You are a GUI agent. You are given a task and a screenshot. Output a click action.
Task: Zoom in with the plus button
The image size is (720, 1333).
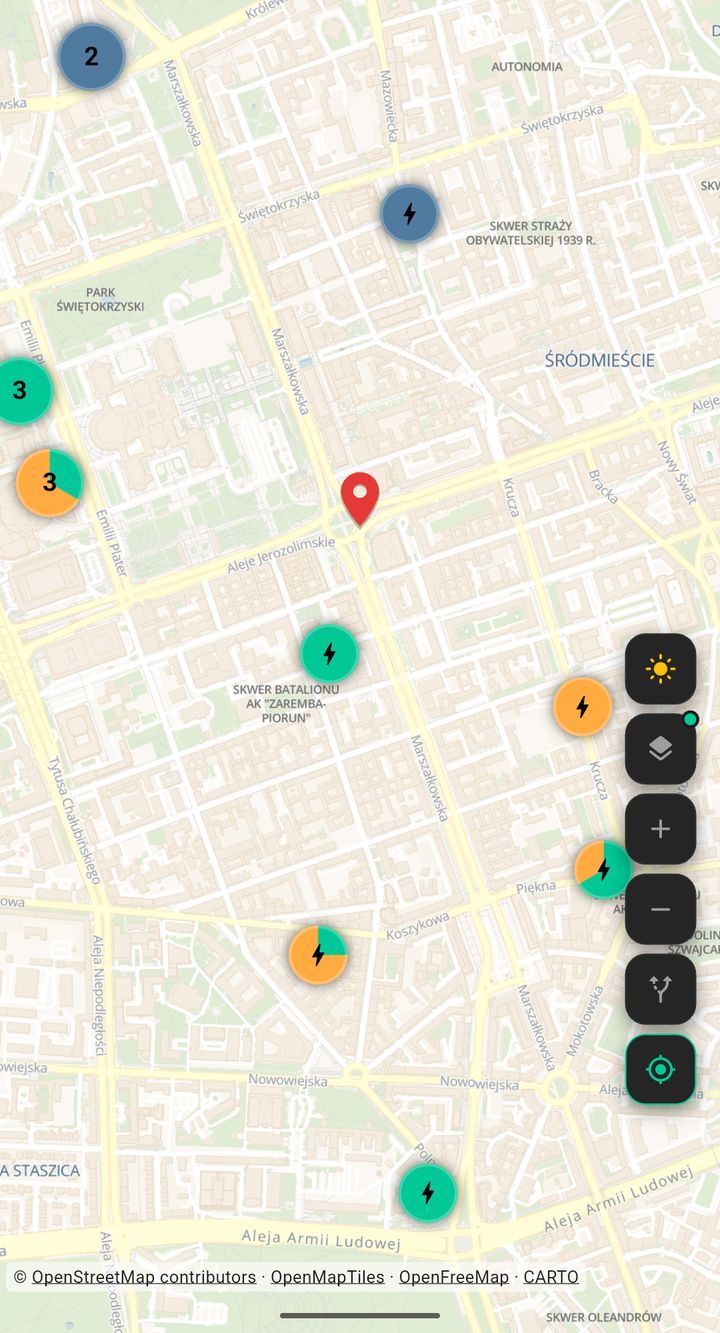click(660, 829)
